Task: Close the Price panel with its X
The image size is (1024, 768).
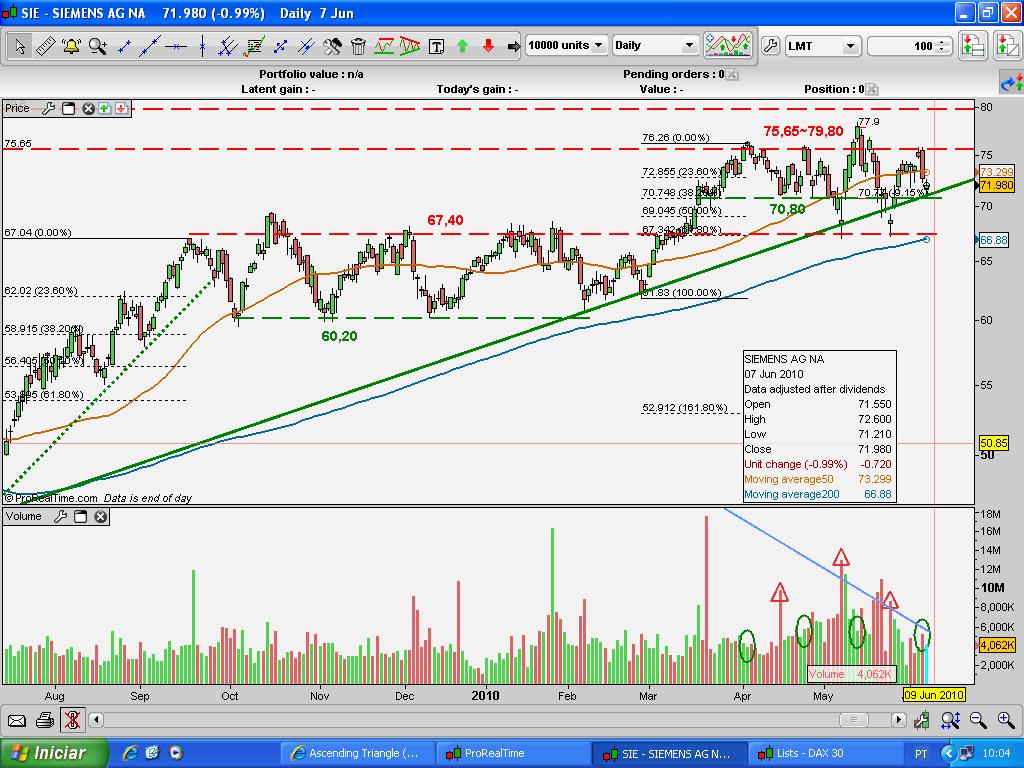Action: pos(88,108)
